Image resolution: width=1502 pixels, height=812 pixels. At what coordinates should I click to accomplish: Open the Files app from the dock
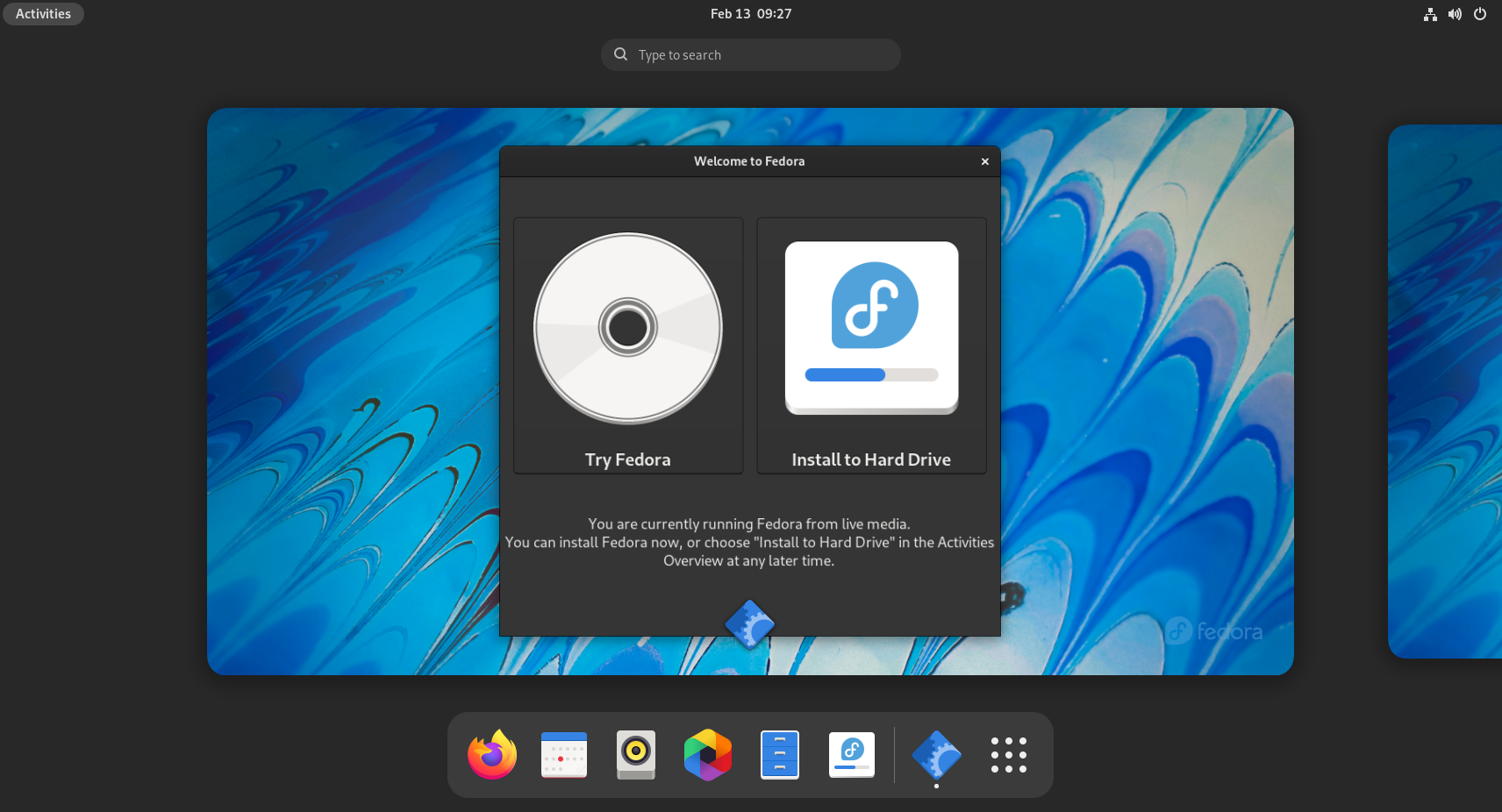click(x=779, y=754)
